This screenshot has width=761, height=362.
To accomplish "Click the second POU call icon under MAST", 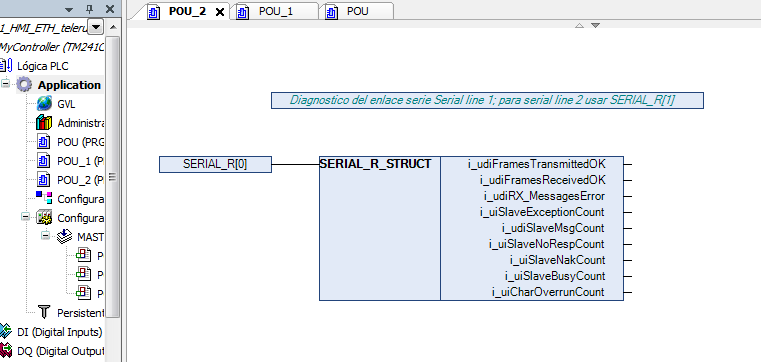I will (84, 274).
